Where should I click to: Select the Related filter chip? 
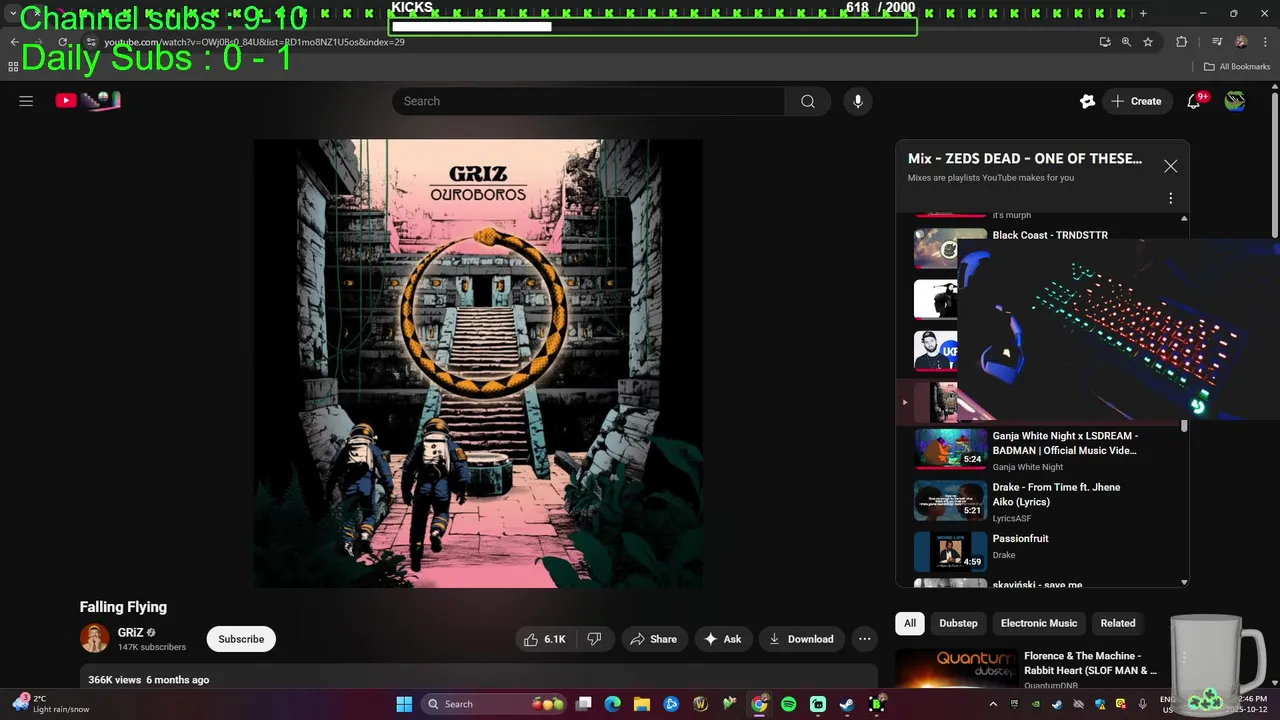click(x=1118, y=623)
